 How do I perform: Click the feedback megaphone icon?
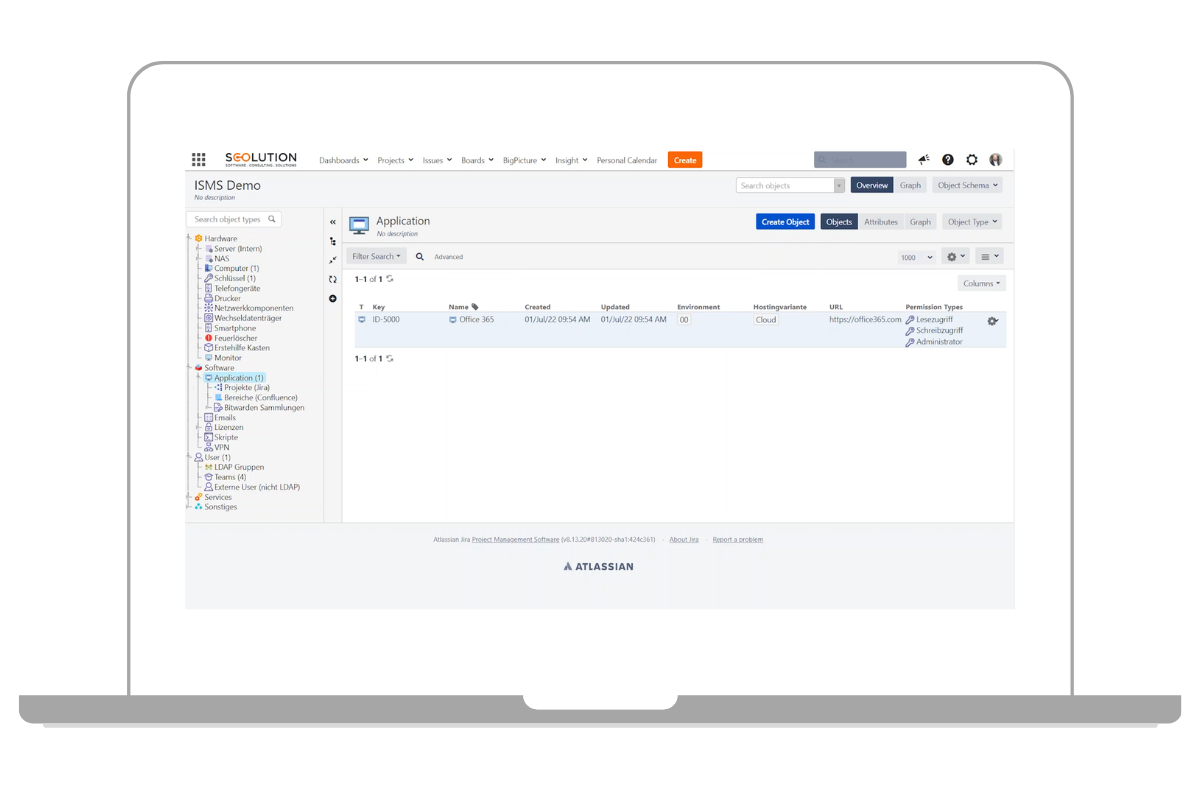[924, 160]
